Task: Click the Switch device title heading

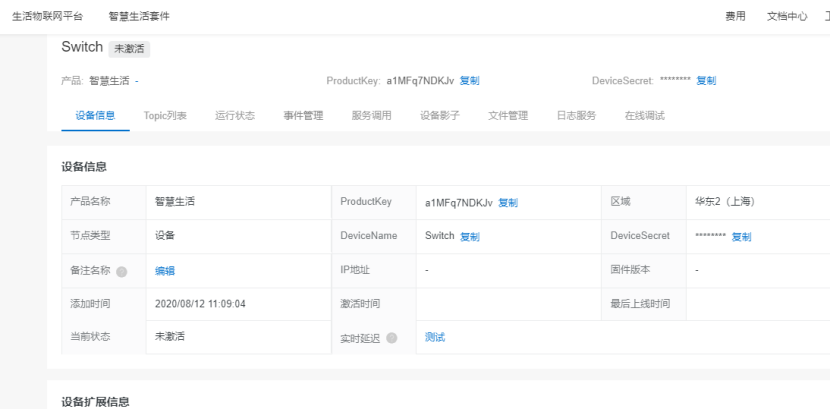Action: pos(82,47)
